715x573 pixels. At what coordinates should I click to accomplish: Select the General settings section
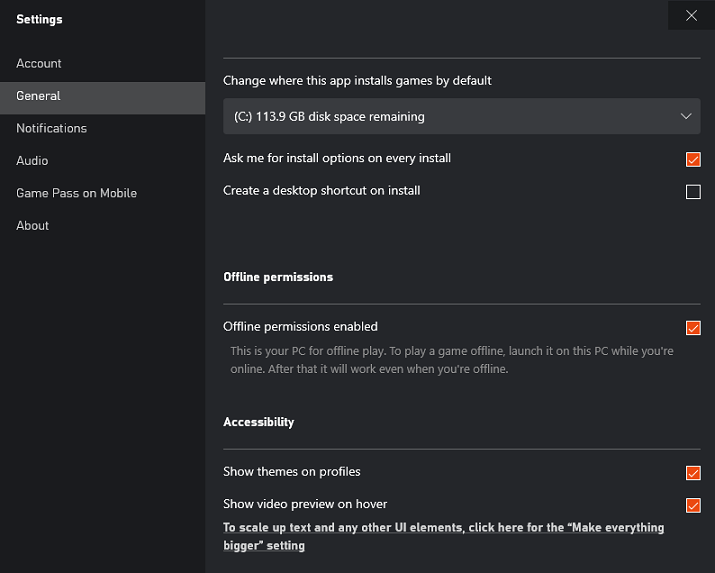[103, 96]
